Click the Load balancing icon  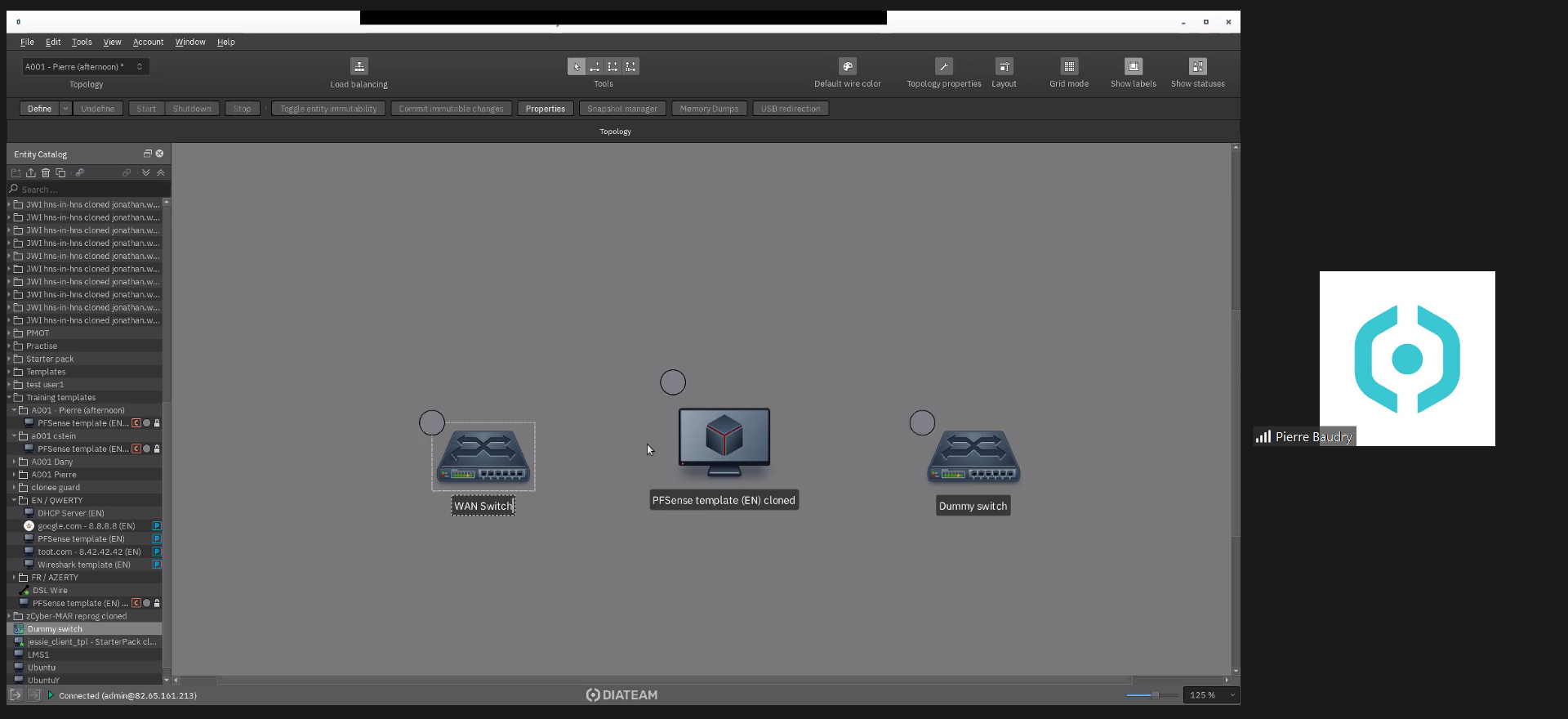359,67
